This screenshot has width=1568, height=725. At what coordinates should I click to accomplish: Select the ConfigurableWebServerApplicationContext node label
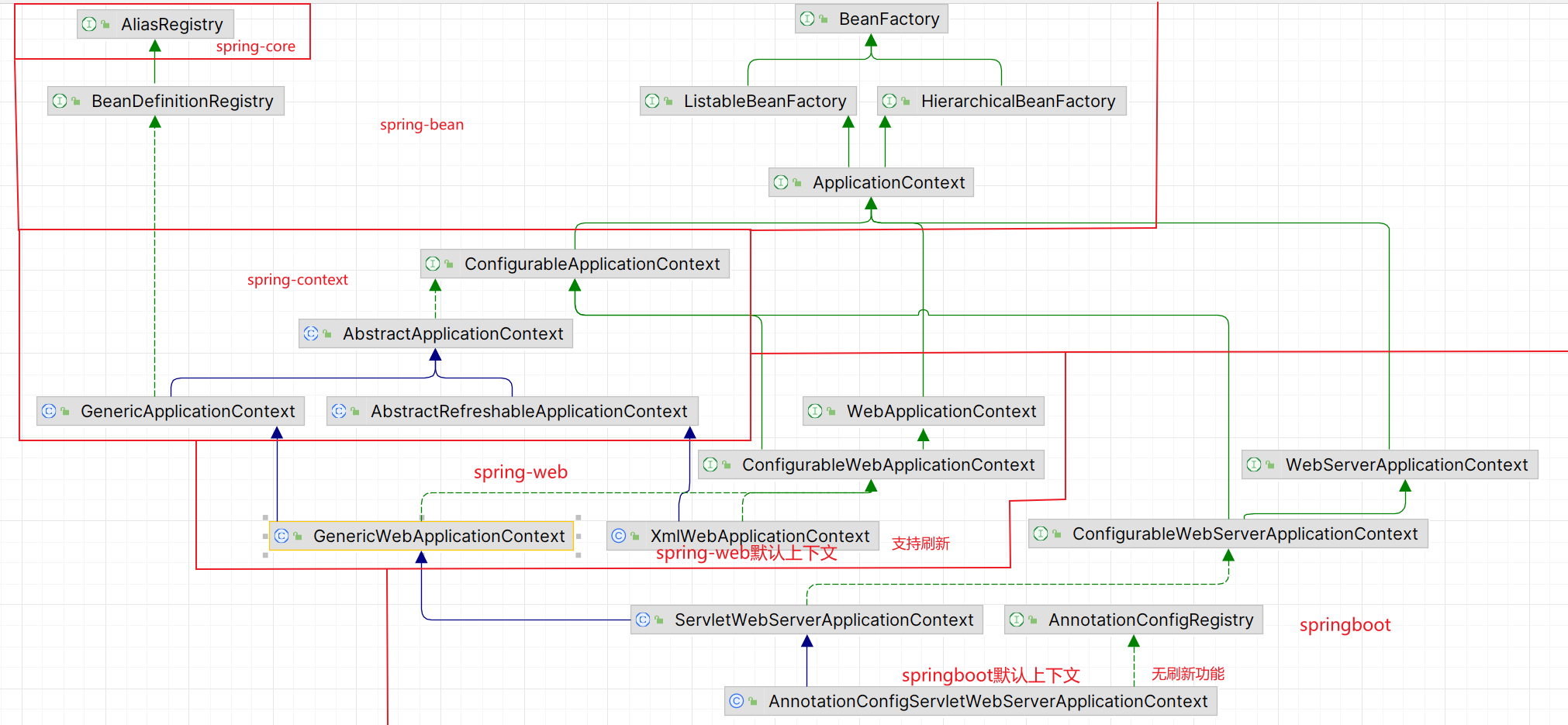[1245, 534]
